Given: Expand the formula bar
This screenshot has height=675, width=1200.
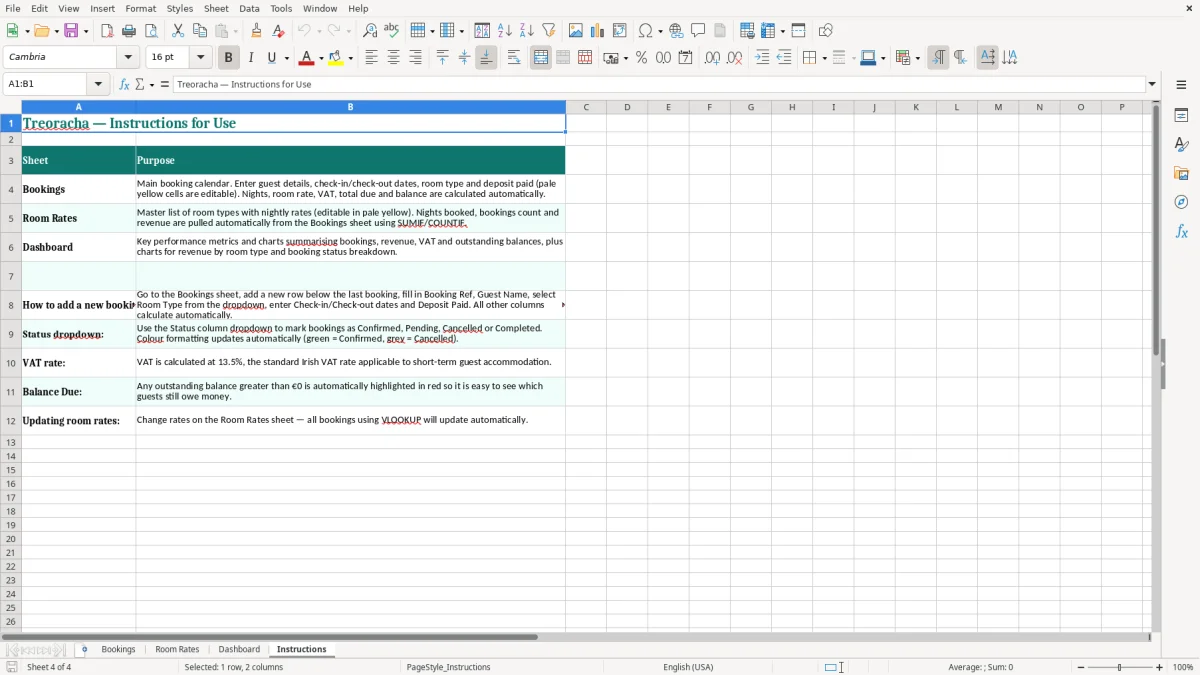Looking at the screenshot, I should pyautogui.click(x=1152, y=84).
